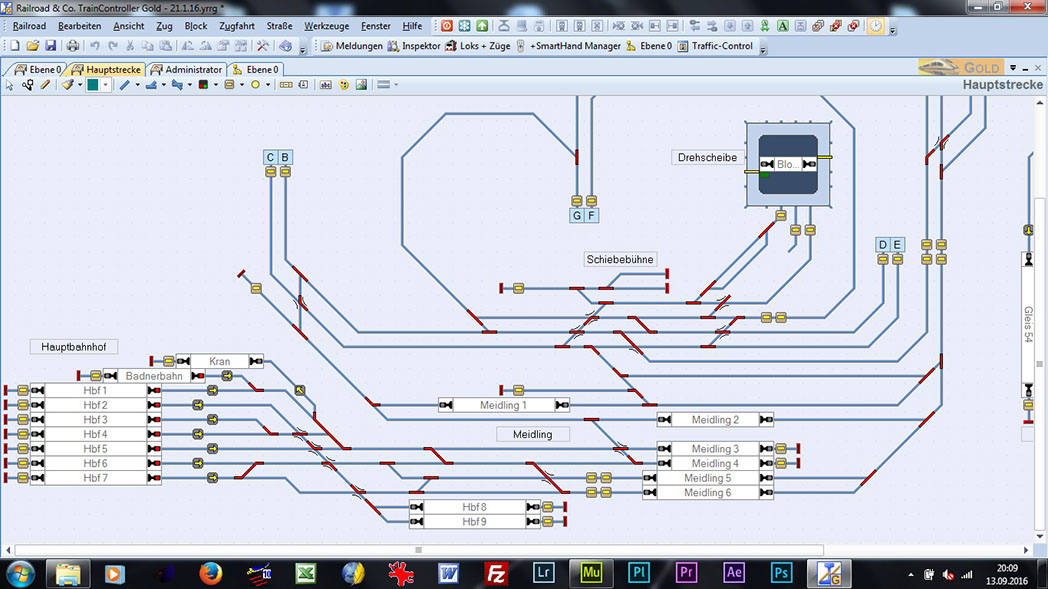Open Firefox from the taskbar
The width and height of the screenshot is (1048, 589).
coord(210,574)
